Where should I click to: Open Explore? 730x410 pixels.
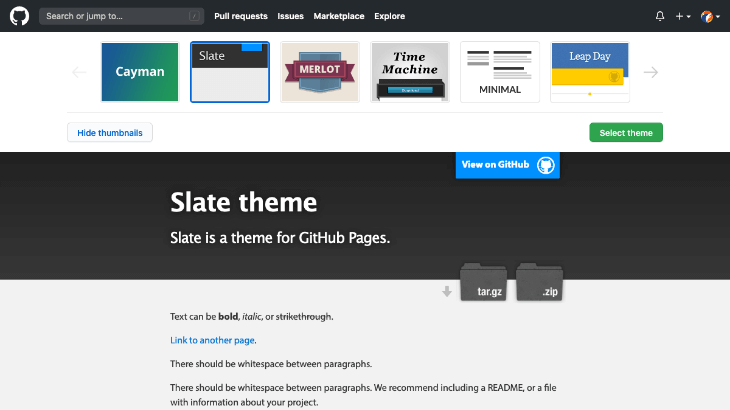390,16
